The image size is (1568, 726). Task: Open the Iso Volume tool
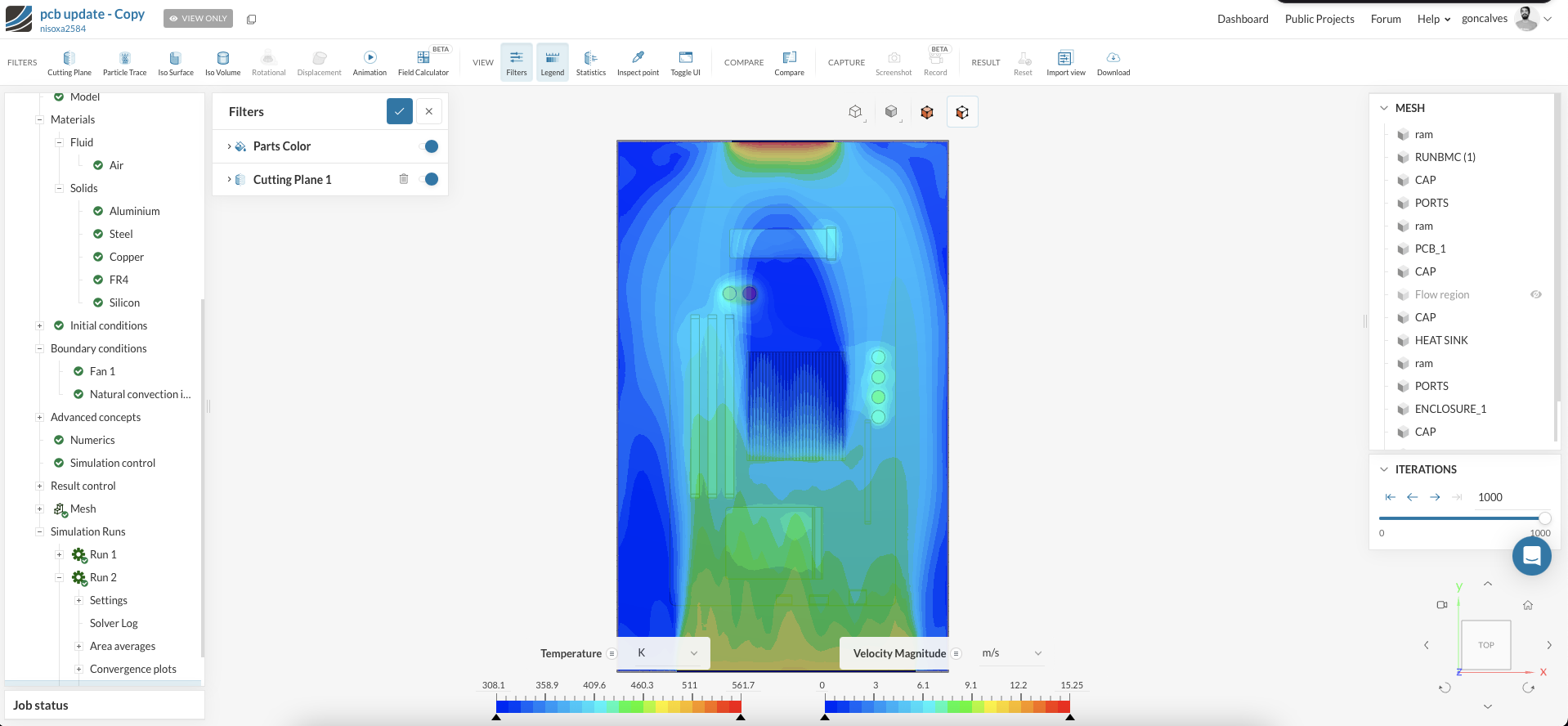(x=222, y=62)
